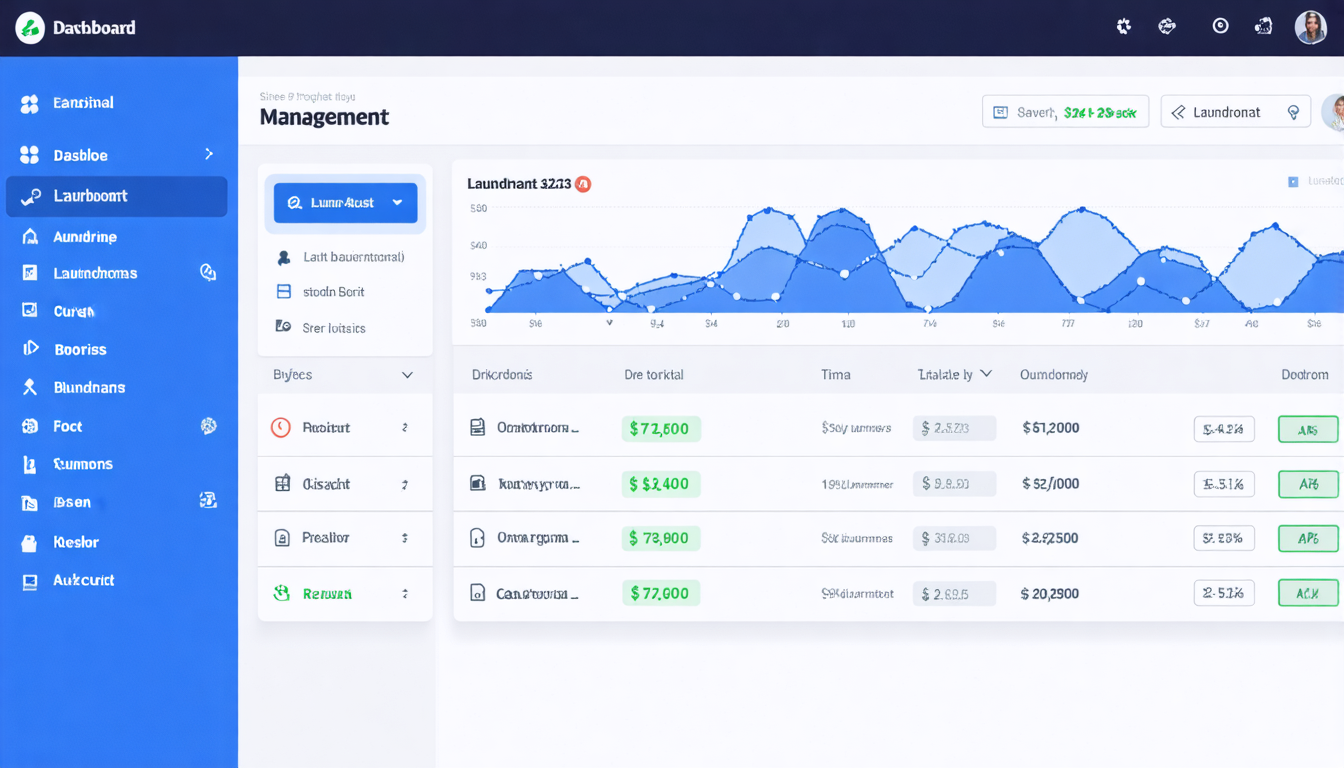The height and width of the screenshot is (768, 1344).
Task: Open the Laundronat selector in header
Action: [1236, 112]
